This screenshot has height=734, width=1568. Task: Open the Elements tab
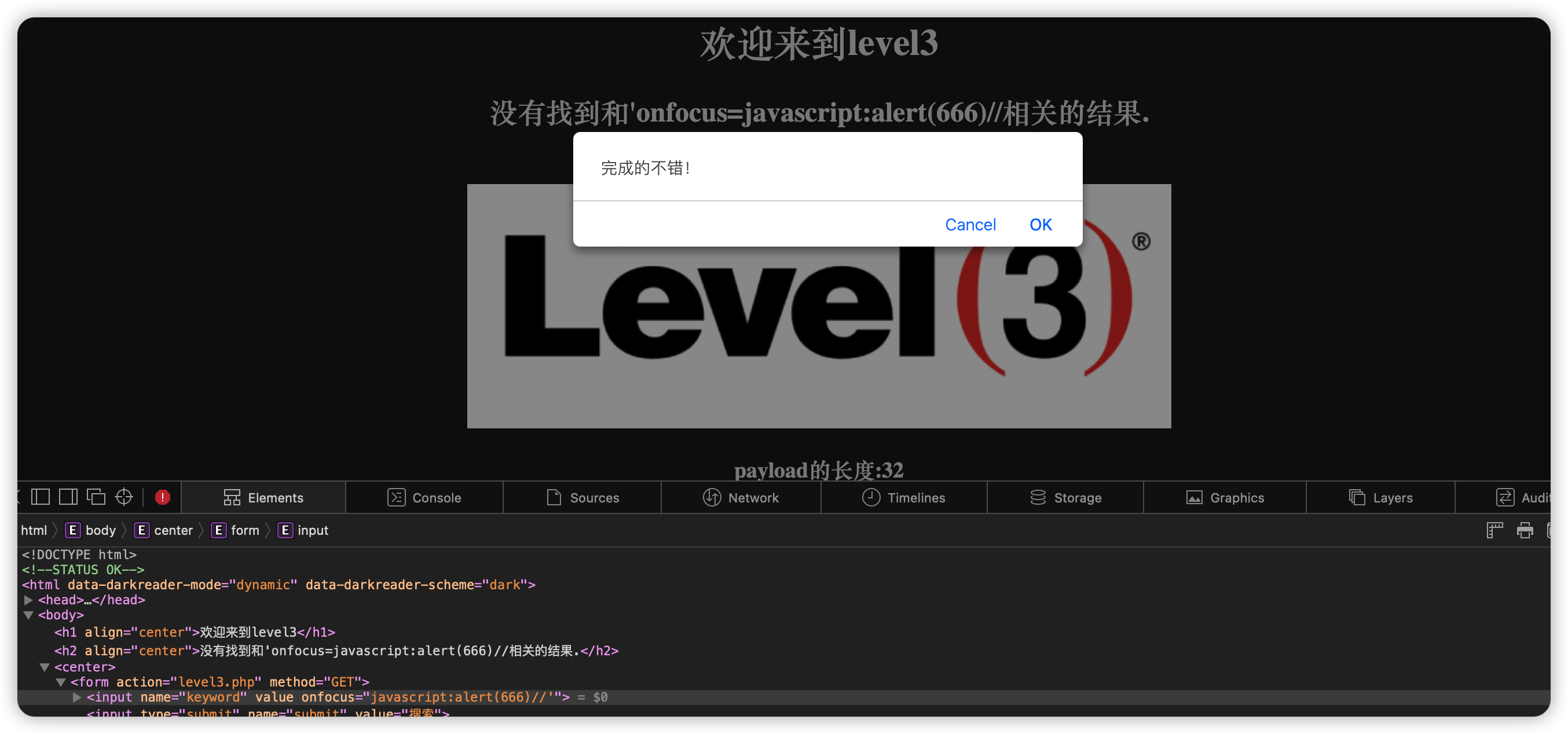pos(263,497)
